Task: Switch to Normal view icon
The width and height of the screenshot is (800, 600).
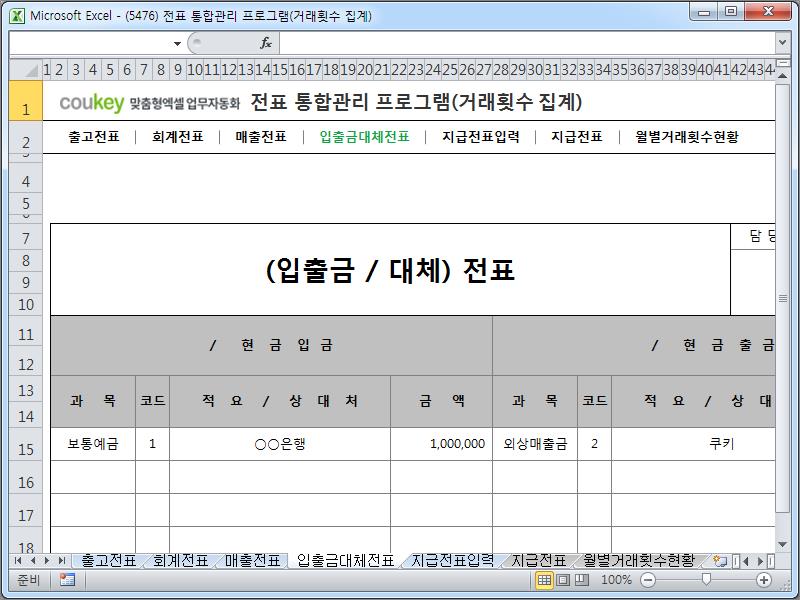Action: click(544, 580)
